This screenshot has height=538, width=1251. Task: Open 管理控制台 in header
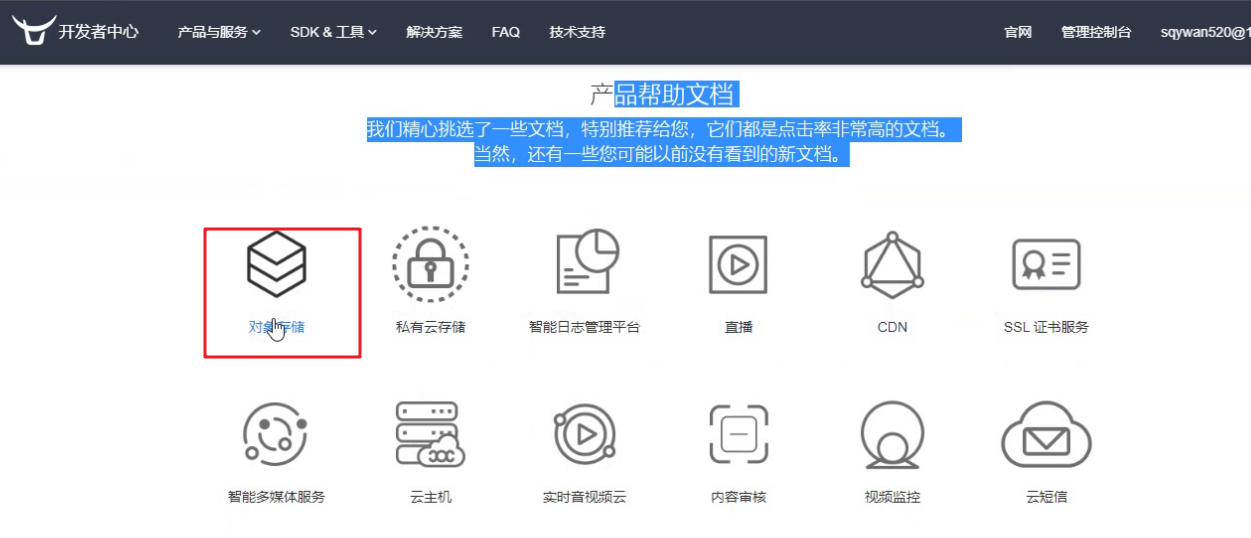1096,32
